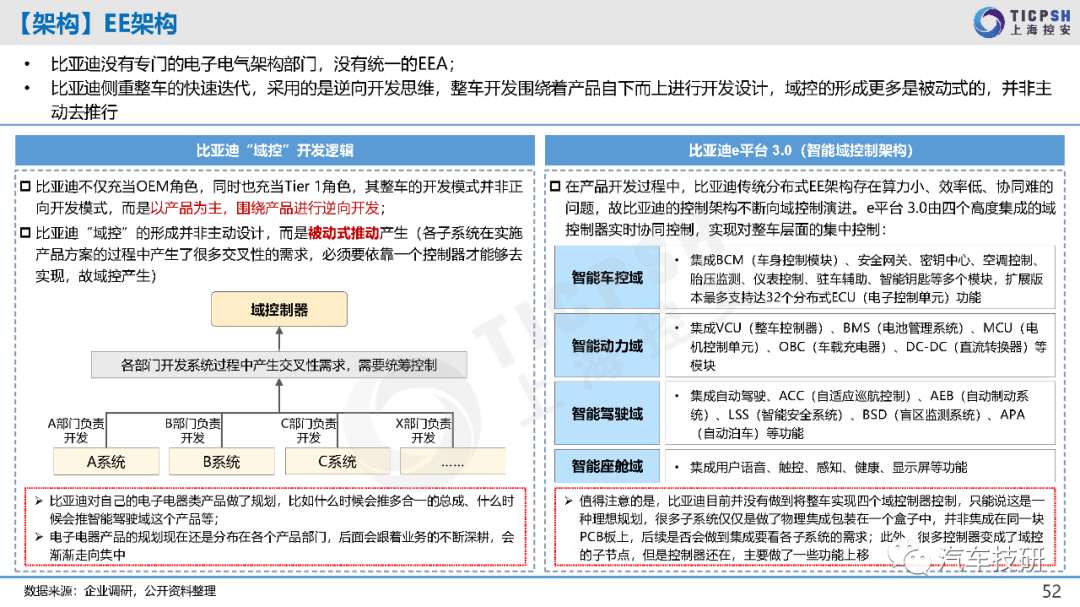Select the C系统 box
The height and width of the screenshot is (607, 1080).
(338, 462)
